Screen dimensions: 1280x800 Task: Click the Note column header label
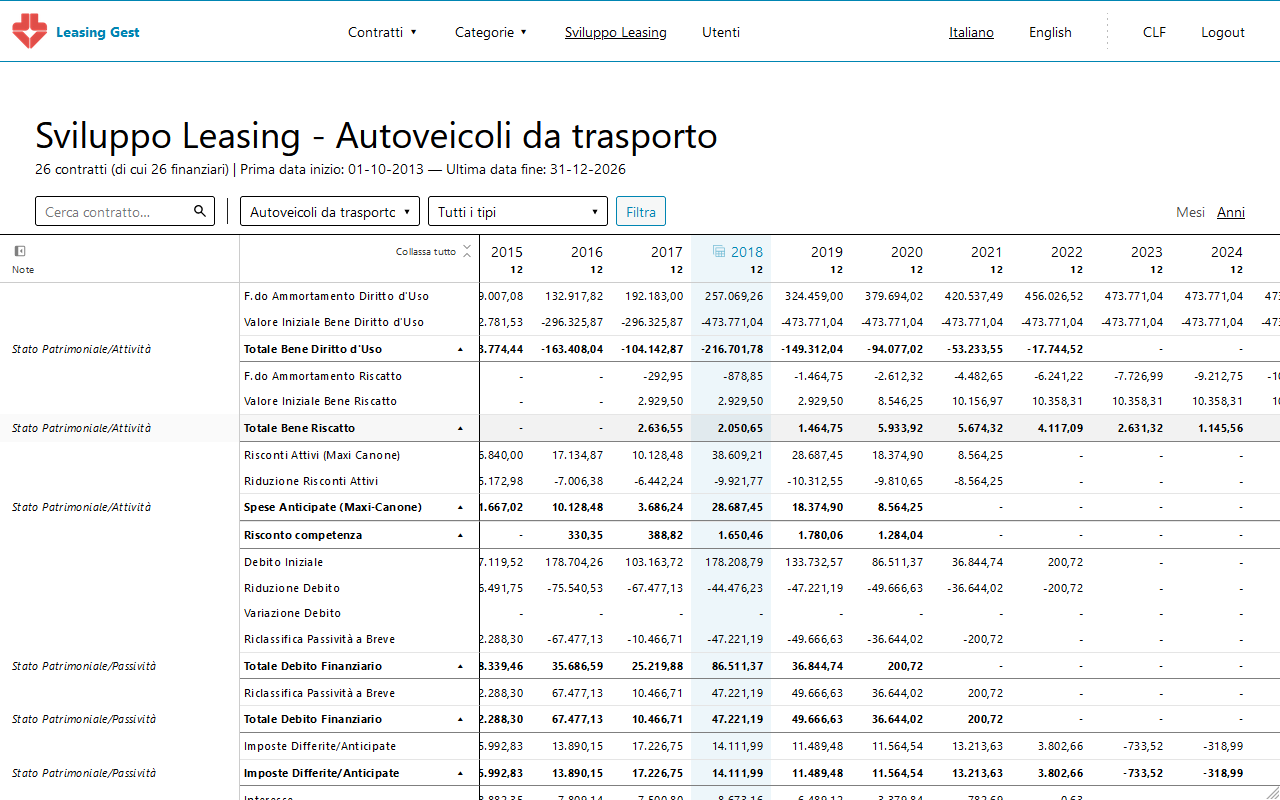coord(23,270)
